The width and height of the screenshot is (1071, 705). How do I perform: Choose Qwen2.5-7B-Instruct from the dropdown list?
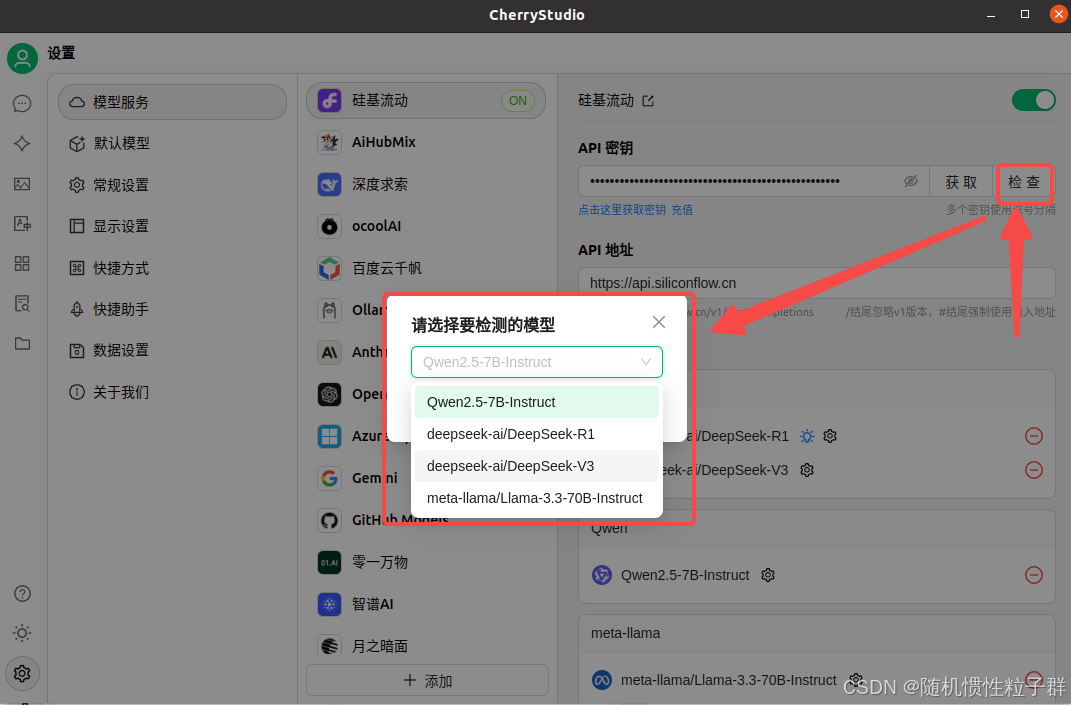coord(536,402)
